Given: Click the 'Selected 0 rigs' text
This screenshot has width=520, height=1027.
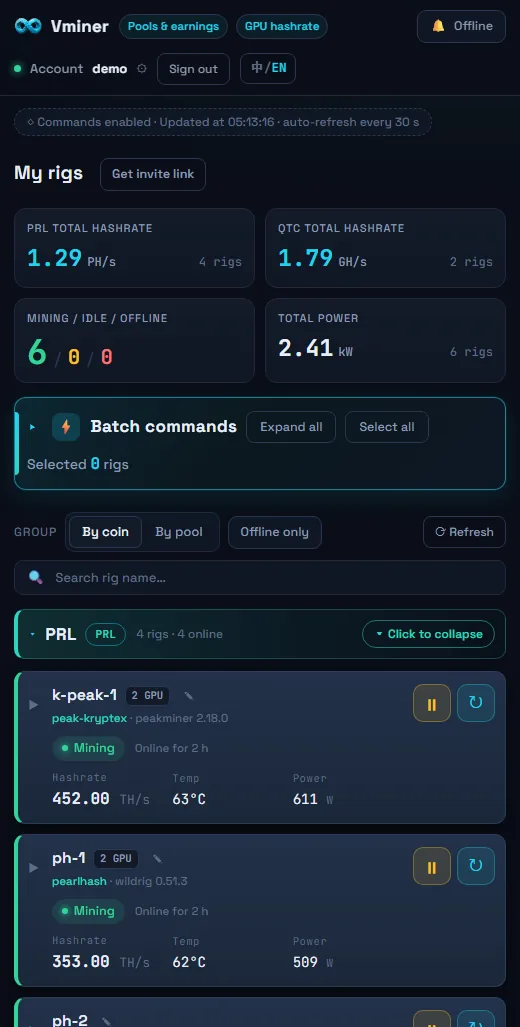Looking at the screenshot, I should coord(78,464).
